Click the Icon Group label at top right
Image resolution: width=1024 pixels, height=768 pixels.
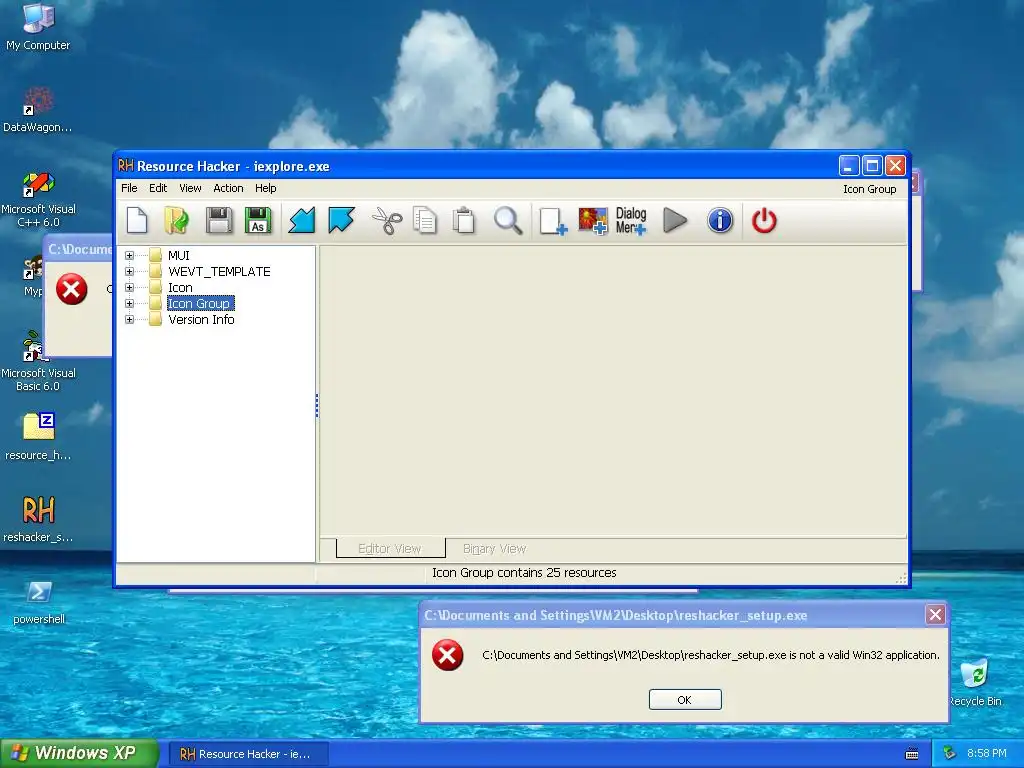point(869,189)
